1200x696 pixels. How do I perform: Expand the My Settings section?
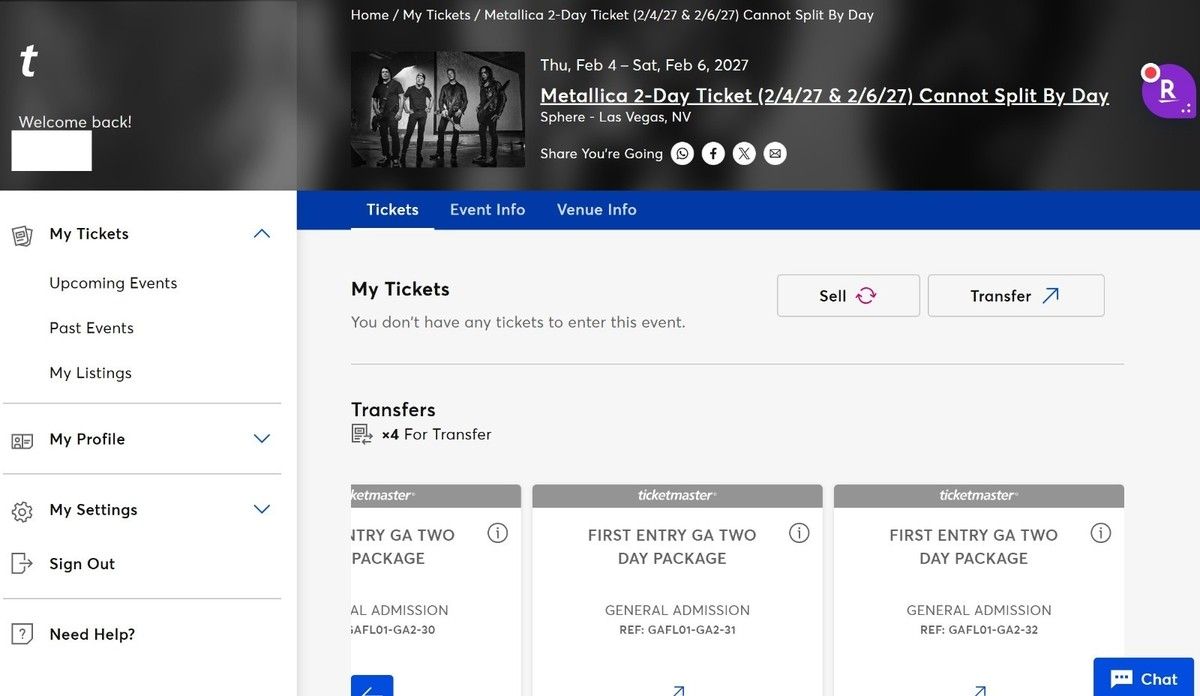pyautogui.click(x=262, y=510)
